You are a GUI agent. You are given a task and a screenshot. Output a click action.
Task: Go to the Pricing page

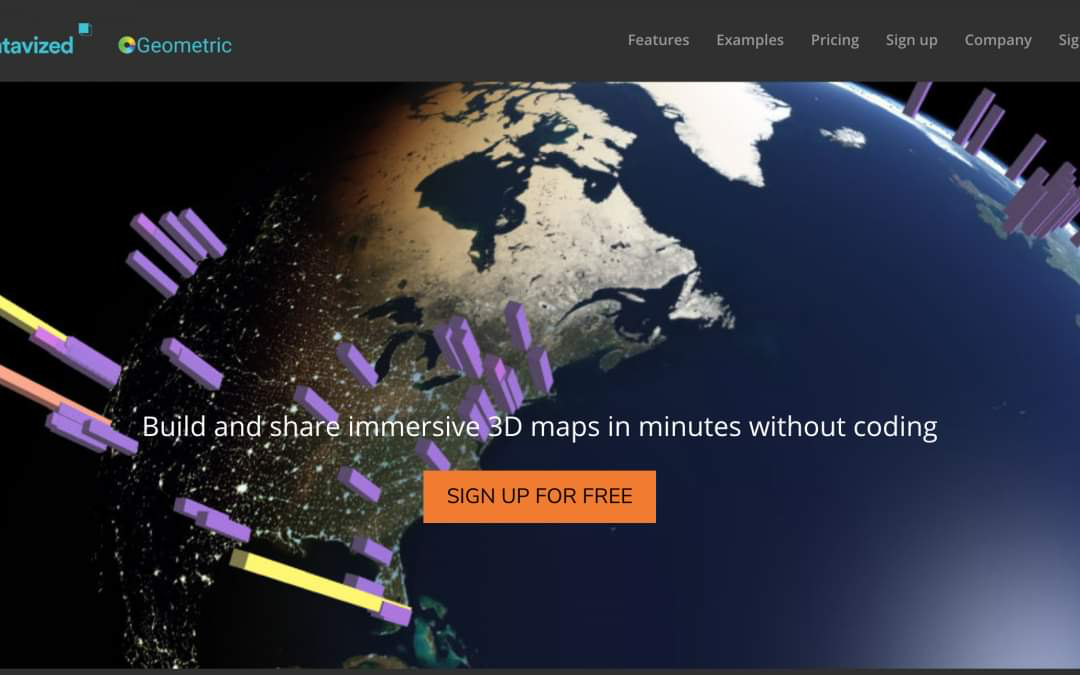click(x=834, y=40)
